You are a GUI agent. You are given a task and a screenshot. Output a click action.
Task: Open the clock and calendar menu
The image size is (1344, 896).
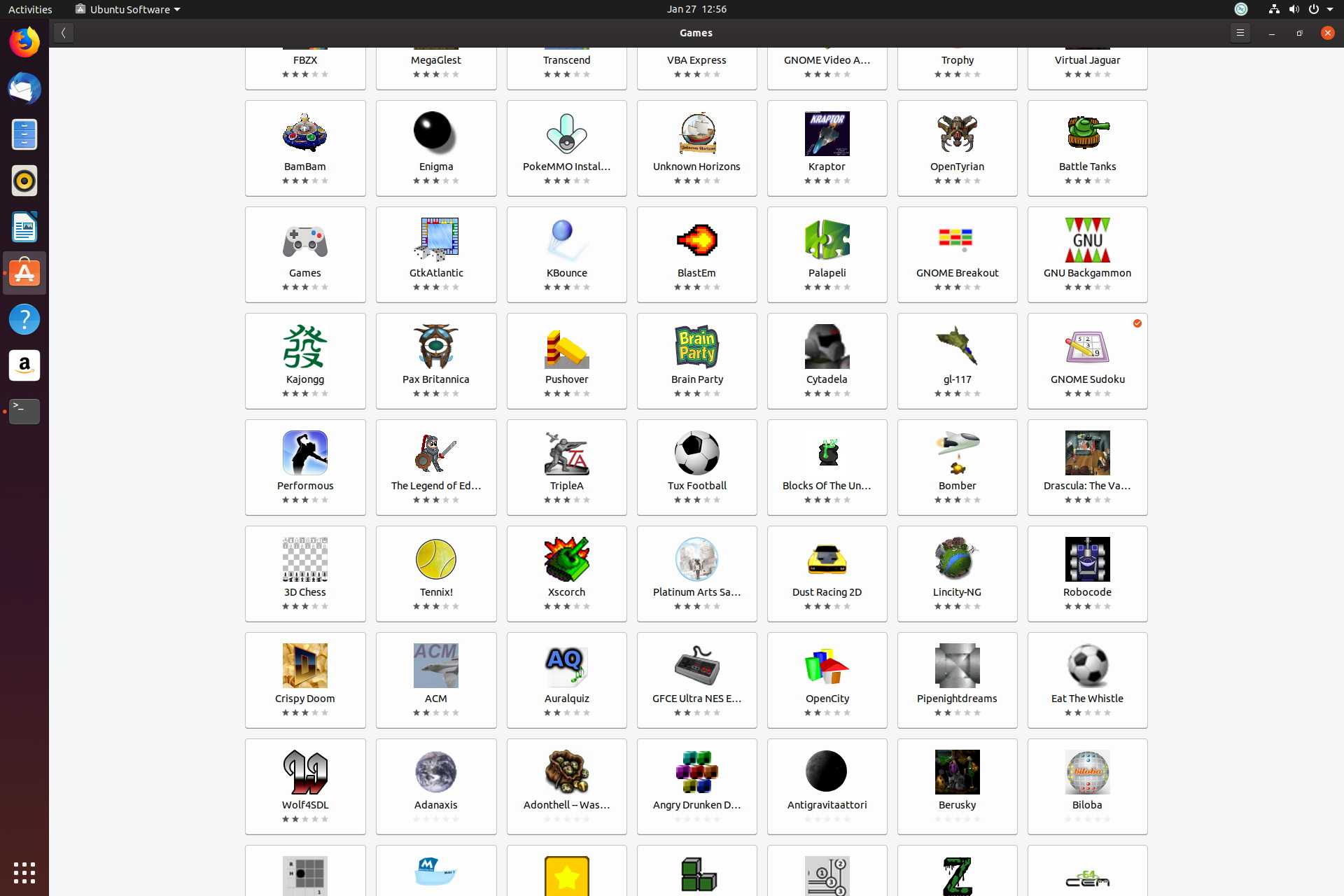696,9
